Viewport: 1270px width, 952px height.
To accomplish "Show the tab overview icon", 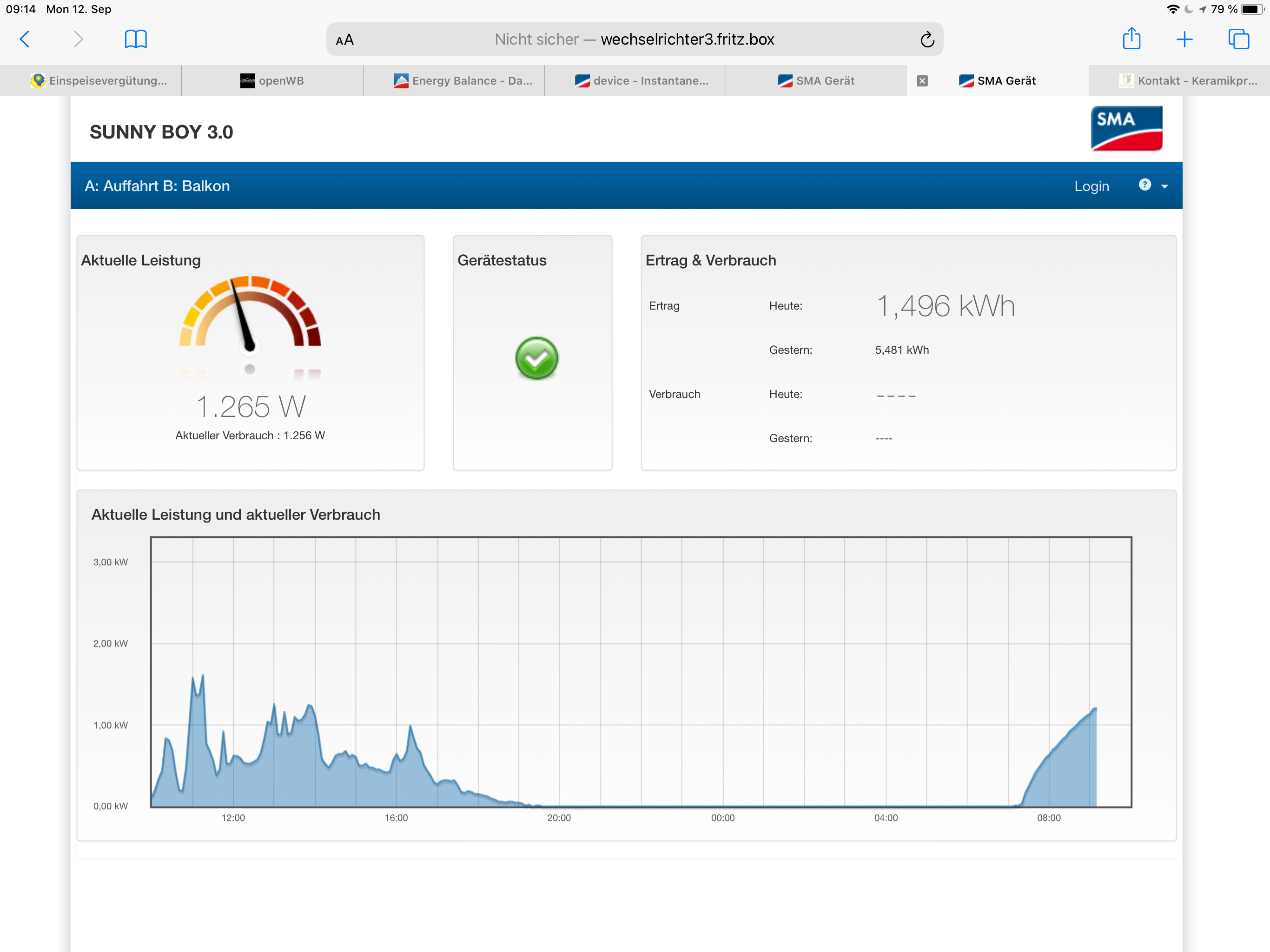I will click(x=1238, y=39).
